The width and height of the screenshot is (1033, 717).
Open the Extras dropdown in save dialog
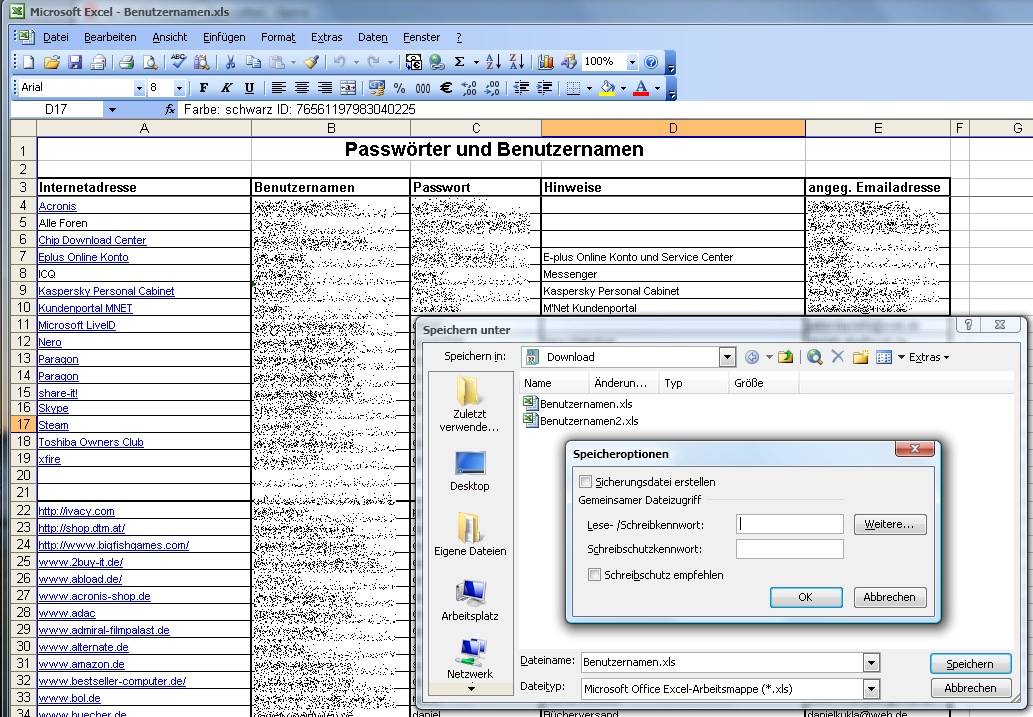(929, 357)
